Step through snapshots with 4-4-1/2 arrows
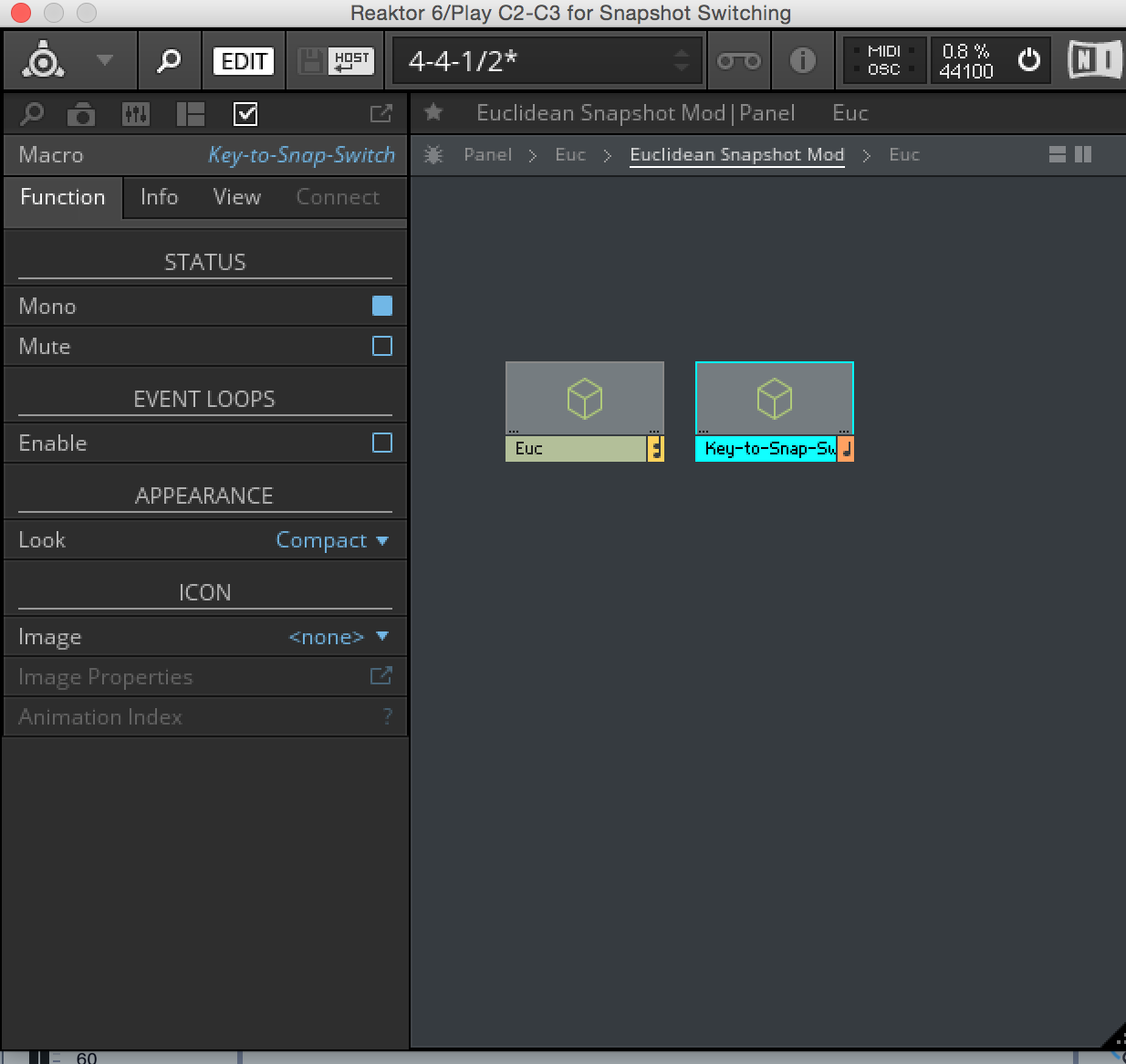The width and height of the screenshot is (1126, 1064). 682,61
